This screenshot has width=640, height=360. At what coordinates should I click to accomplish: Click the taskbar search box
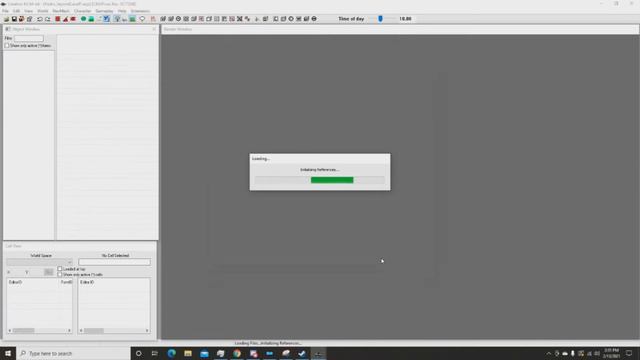coord(73,353)
